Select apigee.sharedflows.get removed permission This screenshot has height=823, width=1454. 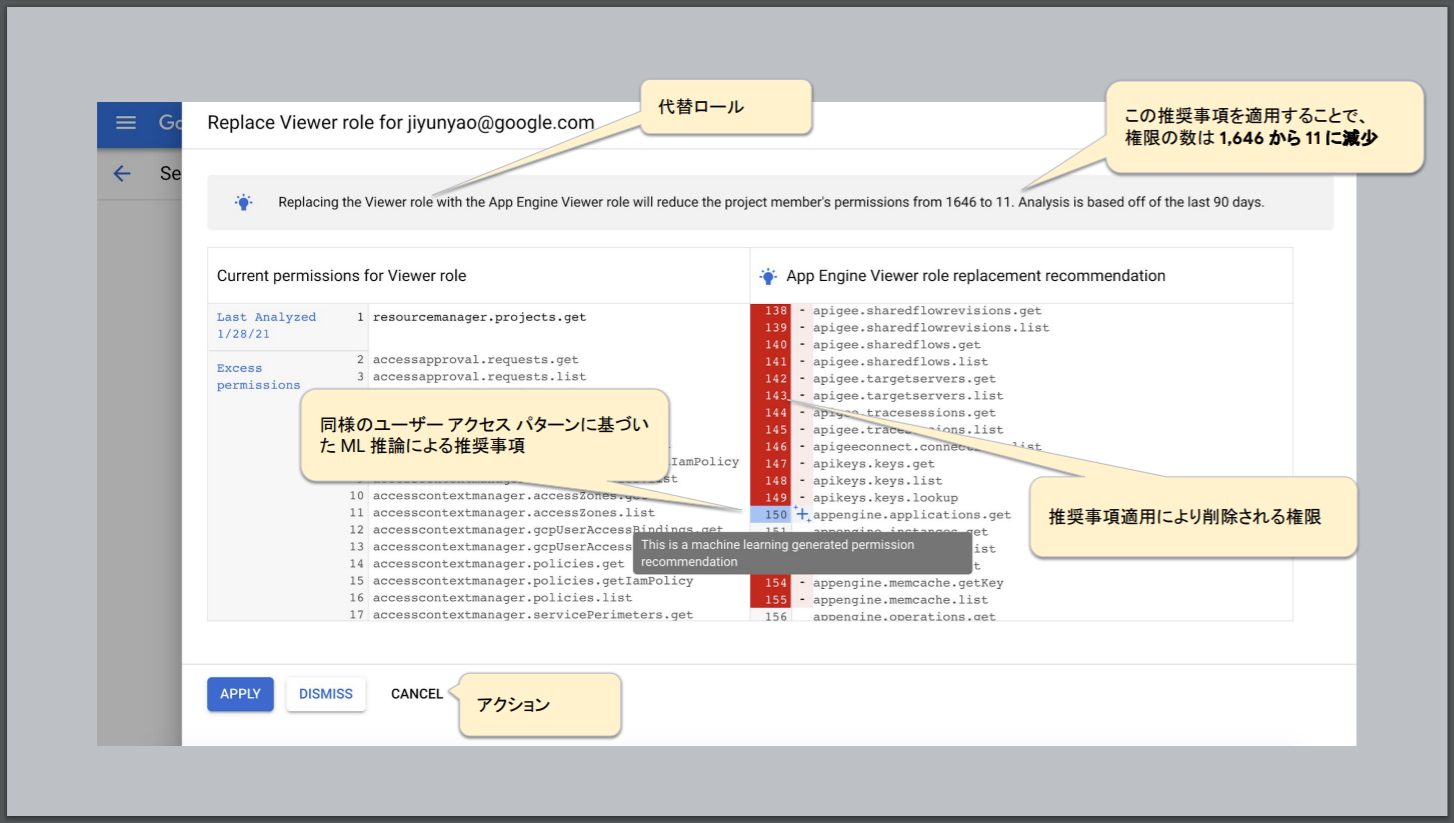(x=896, y=345)
